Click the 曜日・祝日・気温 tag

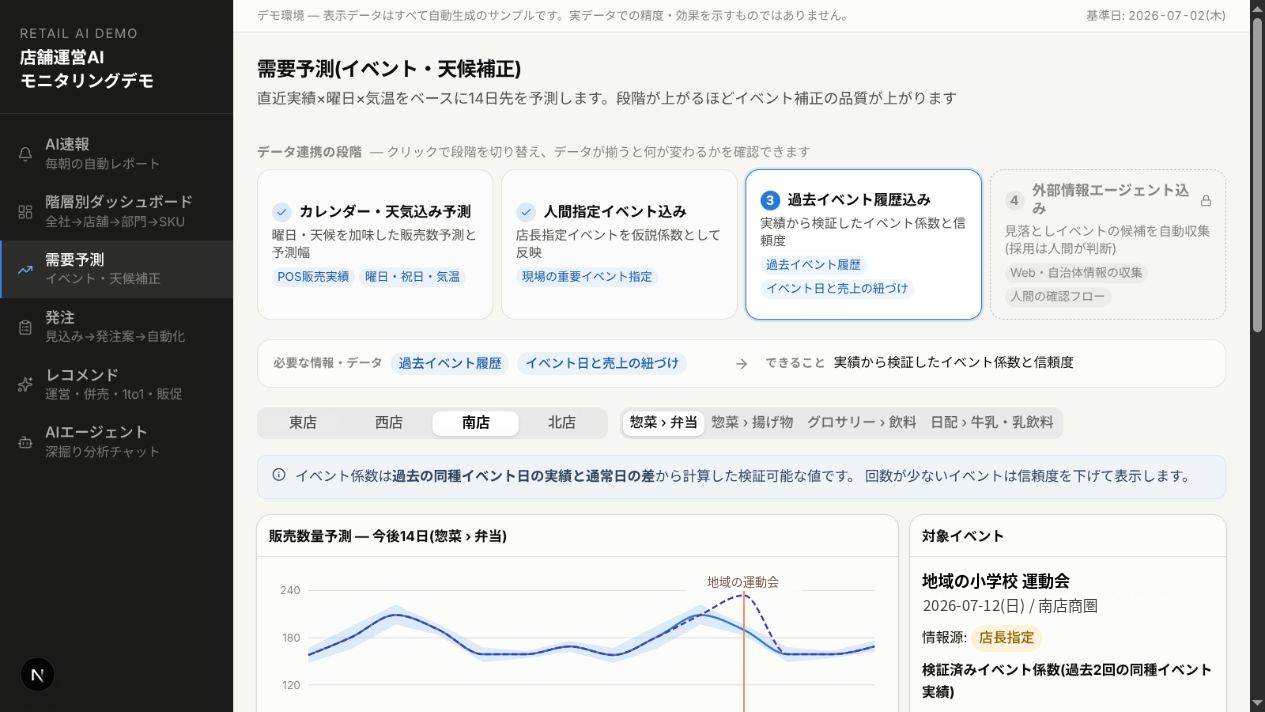pos(412,277)
